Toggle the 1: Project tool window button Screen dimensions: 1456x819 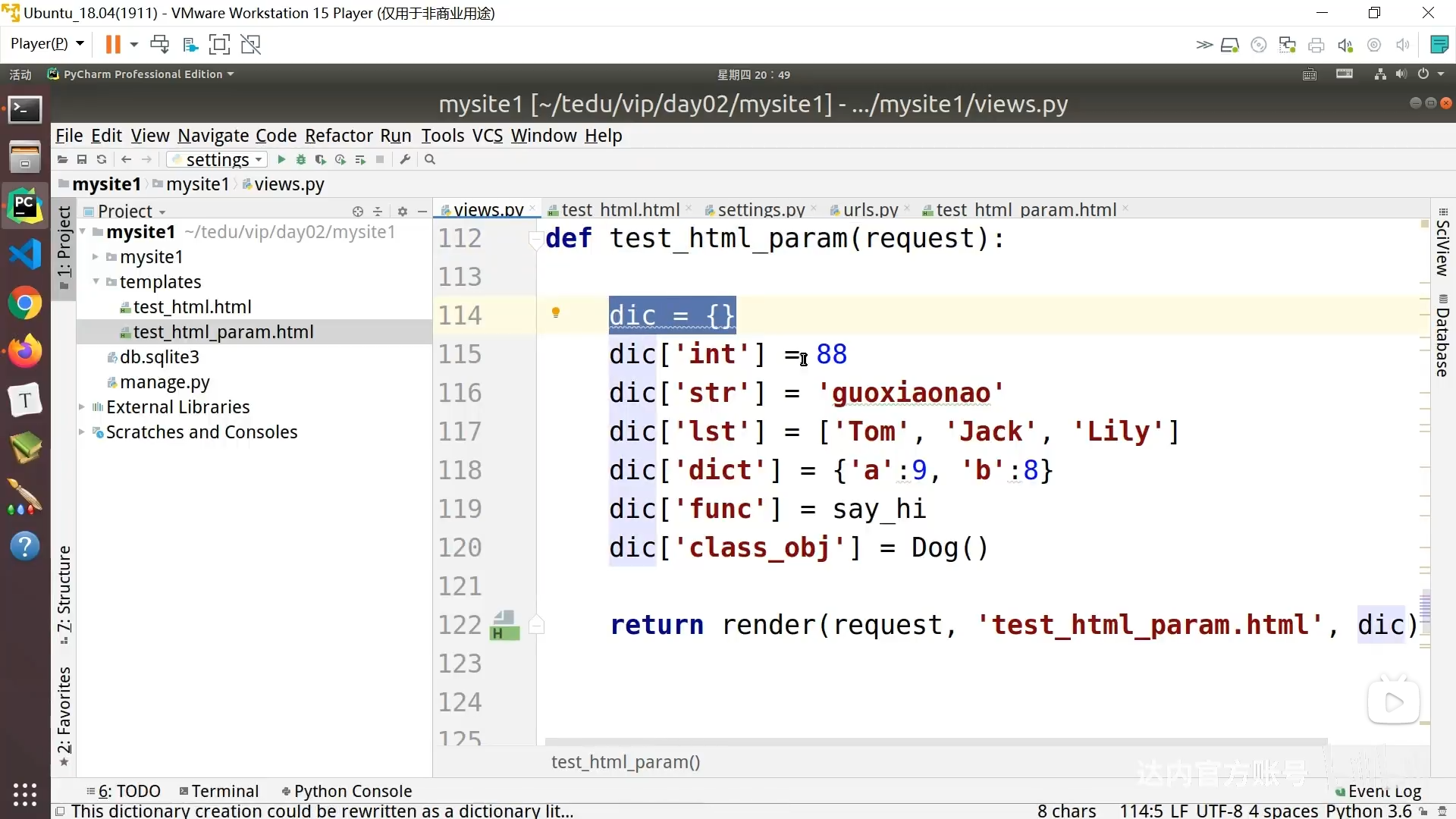64,248
